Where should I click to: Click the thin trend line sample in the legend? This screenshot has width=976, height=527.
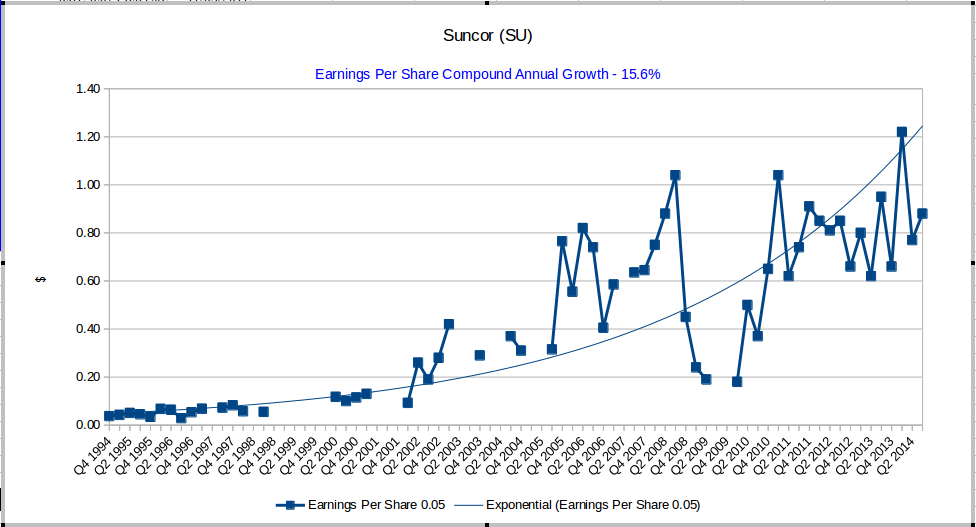click(x=468, y=505)
